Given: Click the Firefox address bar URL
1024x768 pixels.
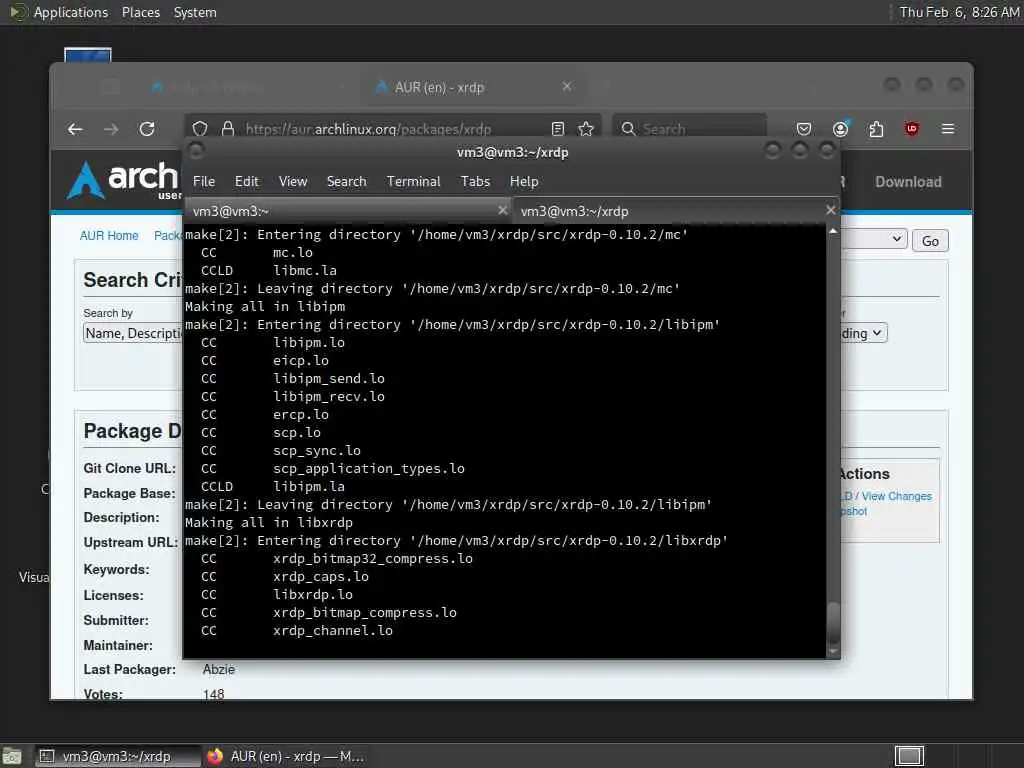Looking at the screenshot, I should tap(368, 129).
